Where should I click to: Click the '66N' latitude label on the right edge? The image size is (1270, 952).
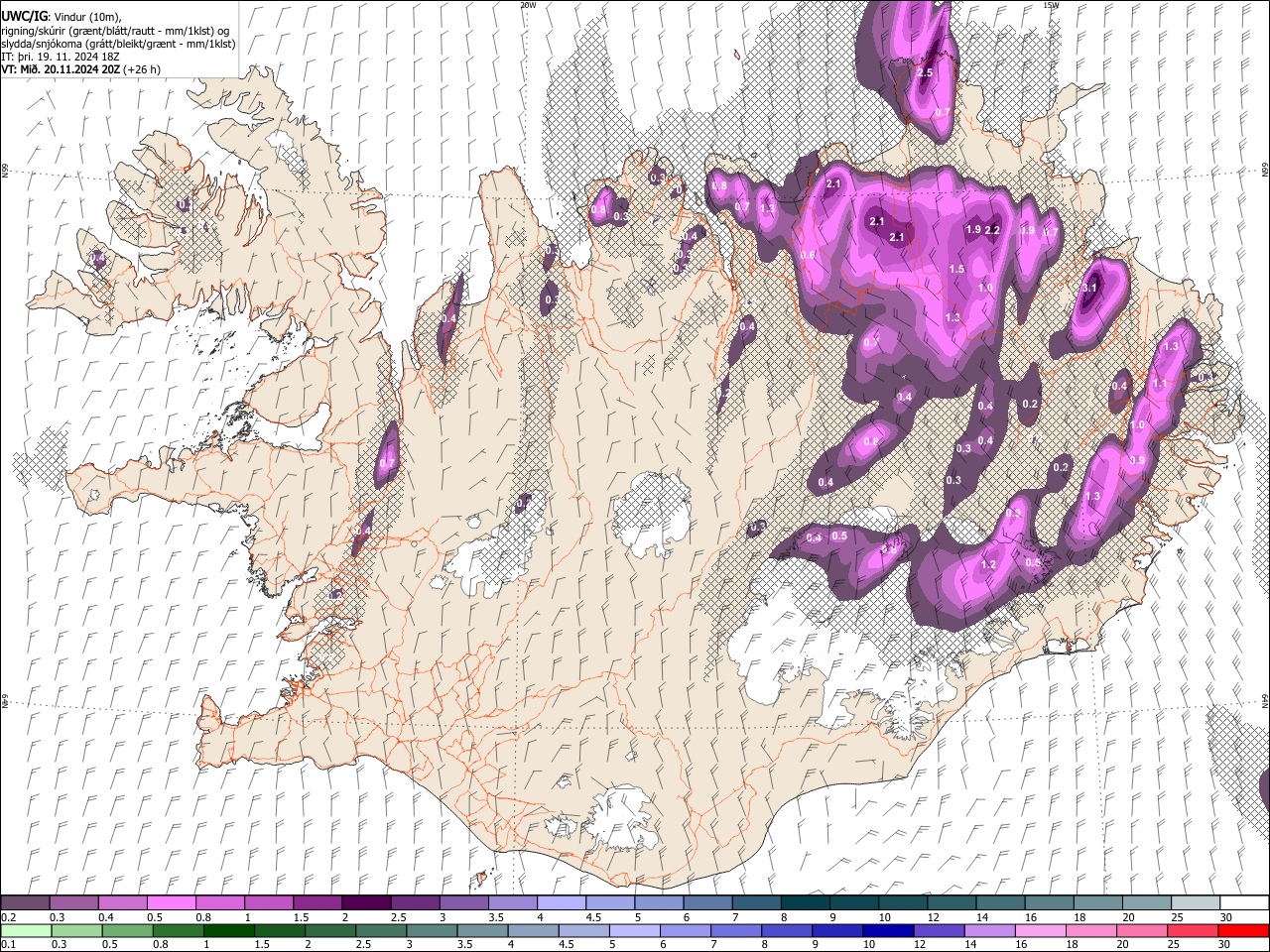[1265, 171]
